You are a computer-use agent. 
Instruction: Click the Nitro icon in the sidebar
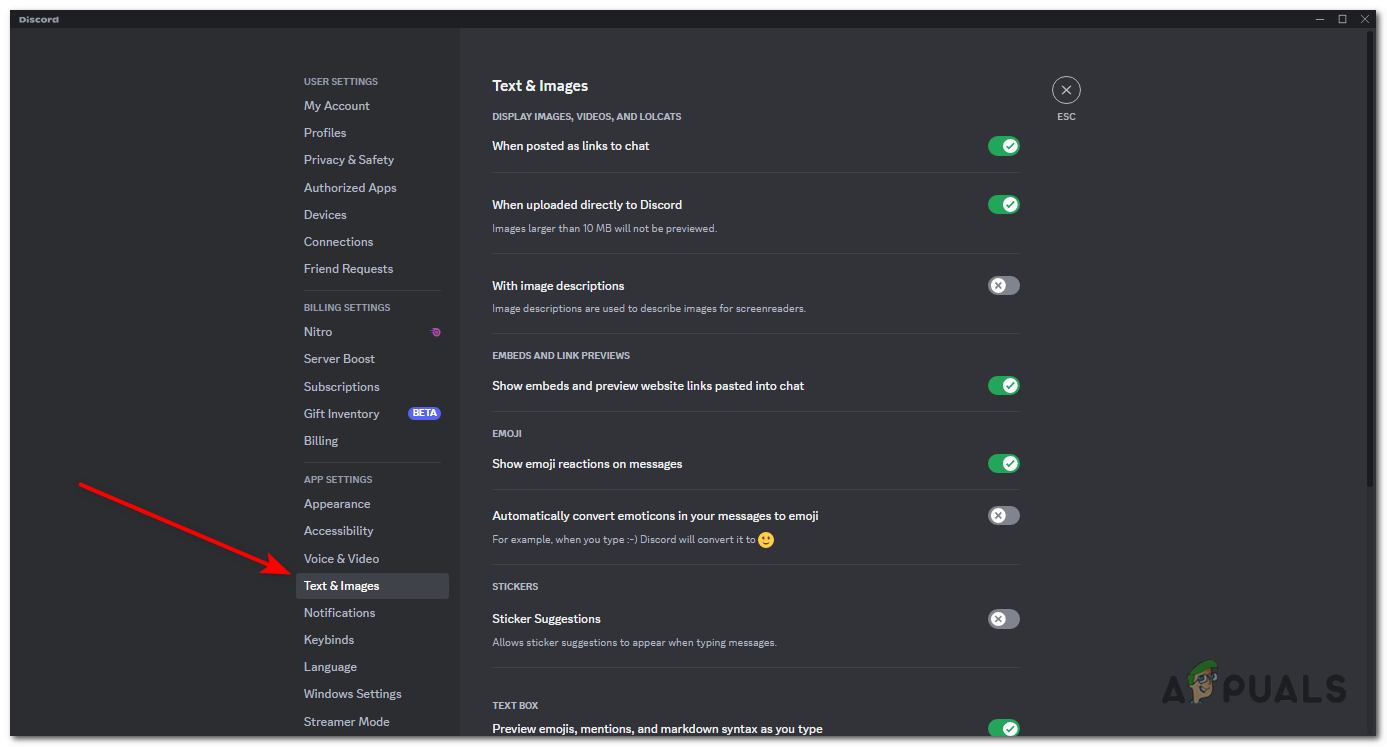pyautogui.click(x=435, y=332)
